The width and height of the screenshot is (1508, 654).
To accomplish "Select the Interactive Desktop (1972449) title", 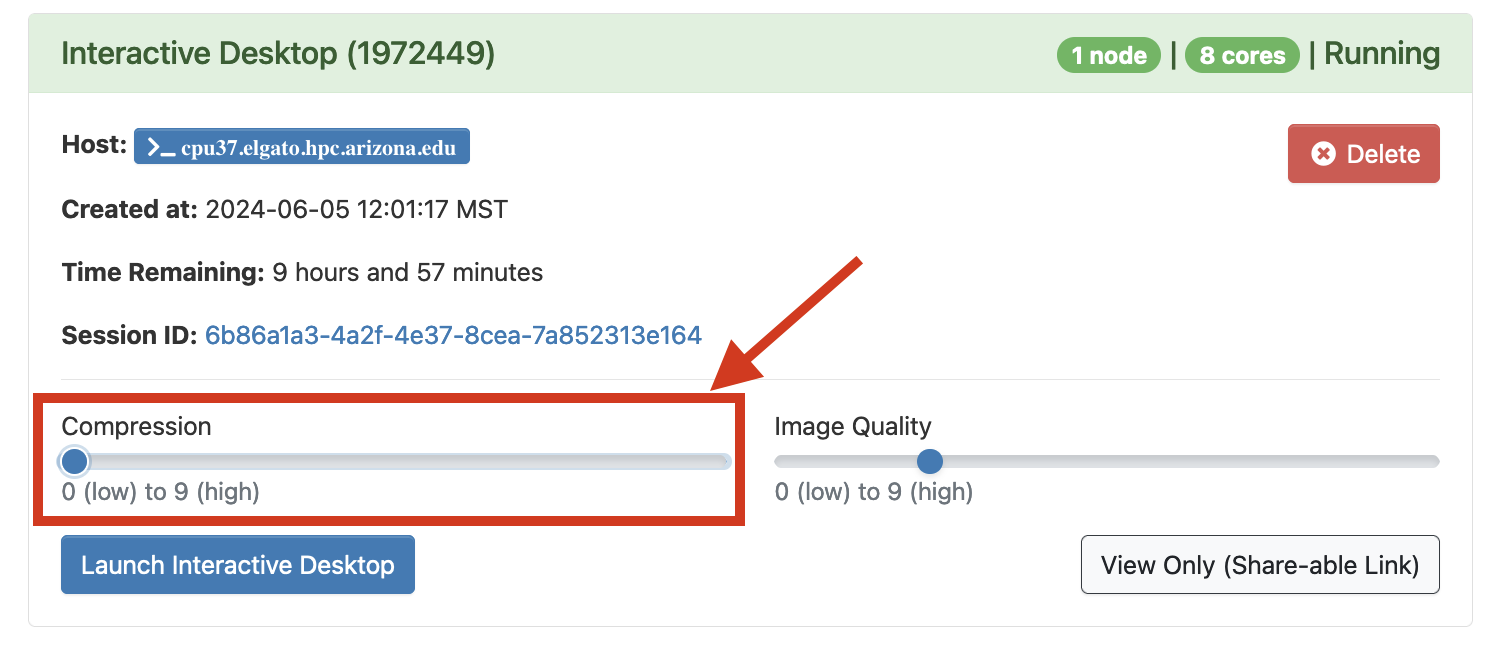I will coord(278,53).
